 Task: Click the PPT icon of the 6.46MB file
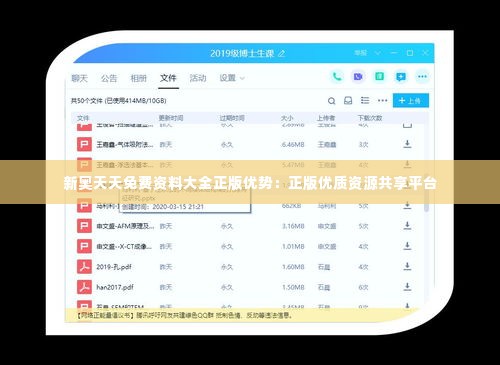click(x=84, y=144)
